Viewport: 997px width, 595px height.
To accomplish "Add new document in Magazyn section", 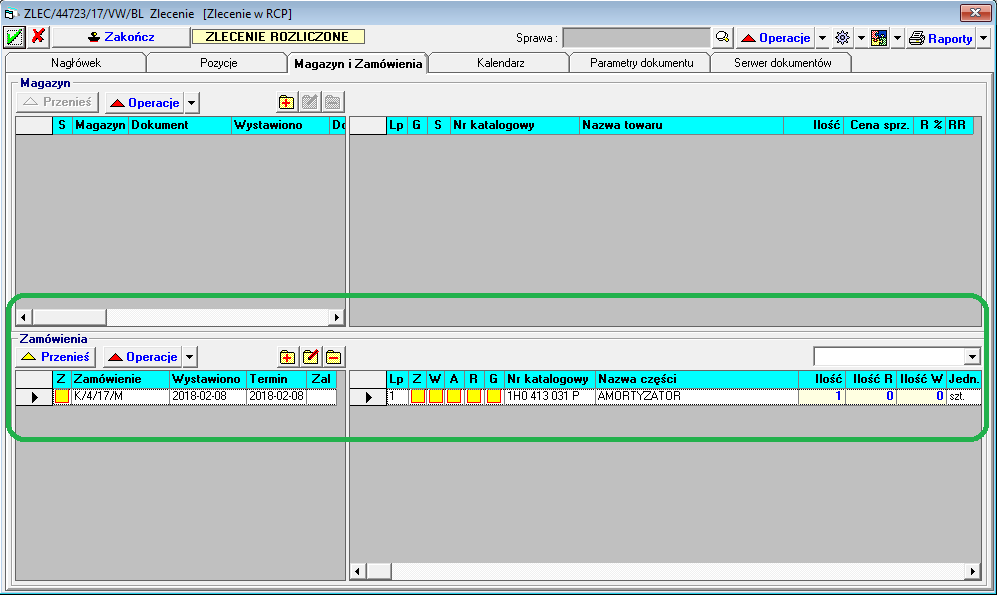I will point(288,102).
